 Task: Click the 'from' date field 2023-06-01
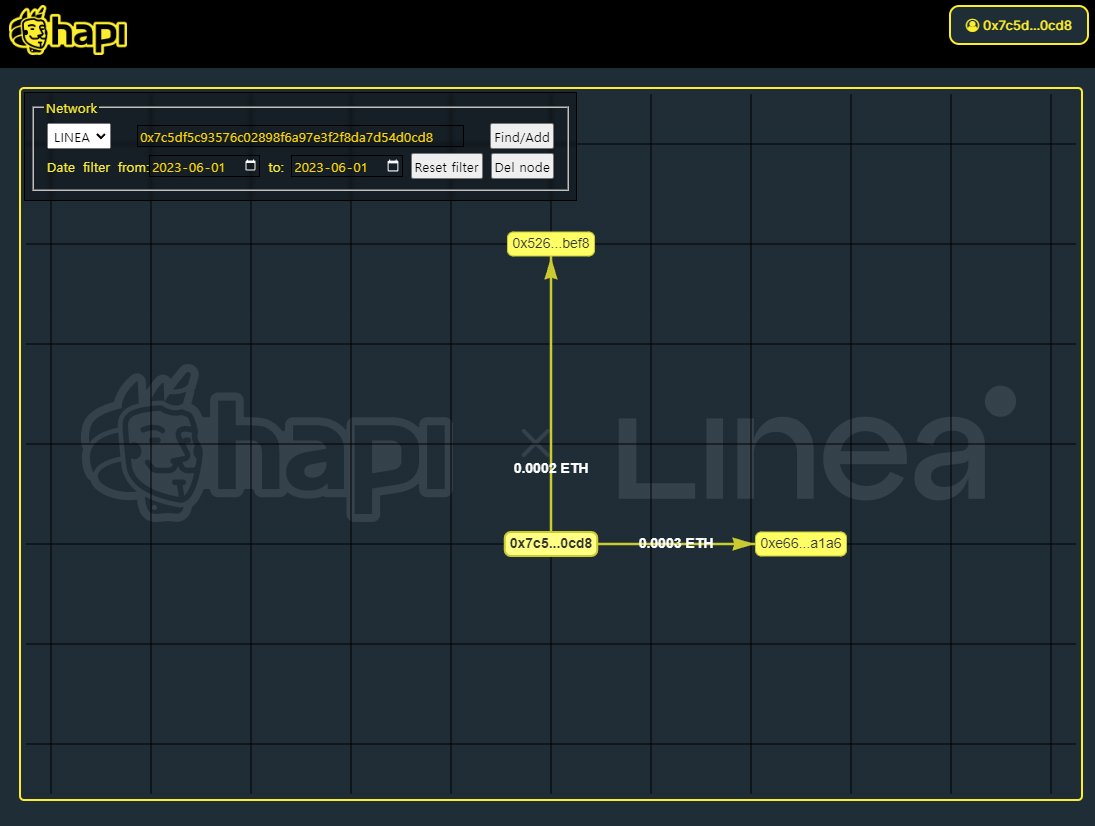coord(205,167)
